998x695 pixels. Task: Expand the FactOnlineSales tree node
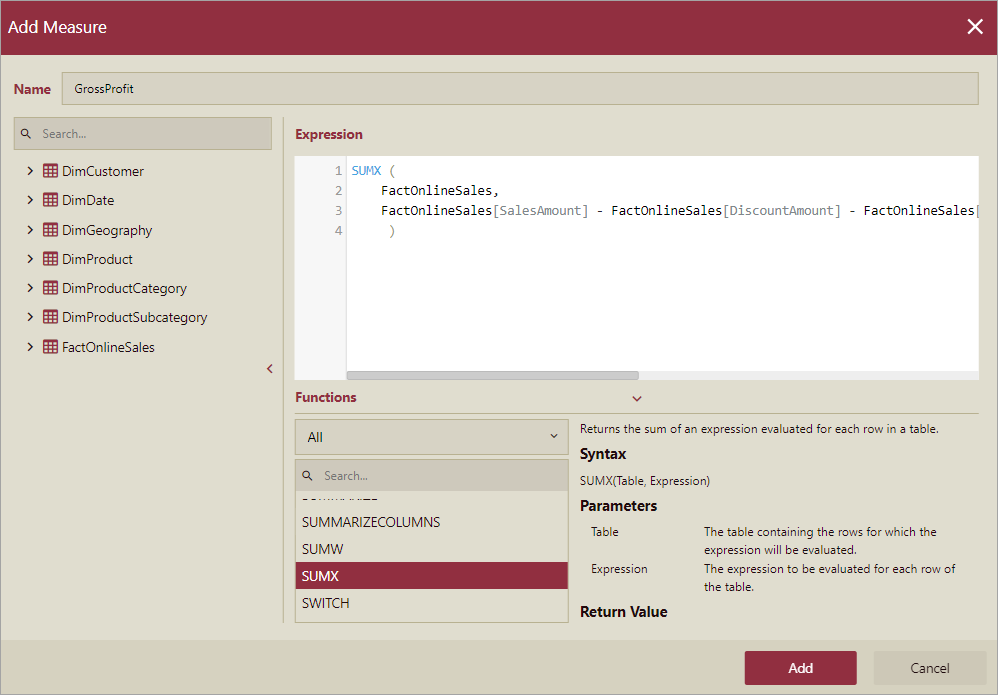click(31, 347)
